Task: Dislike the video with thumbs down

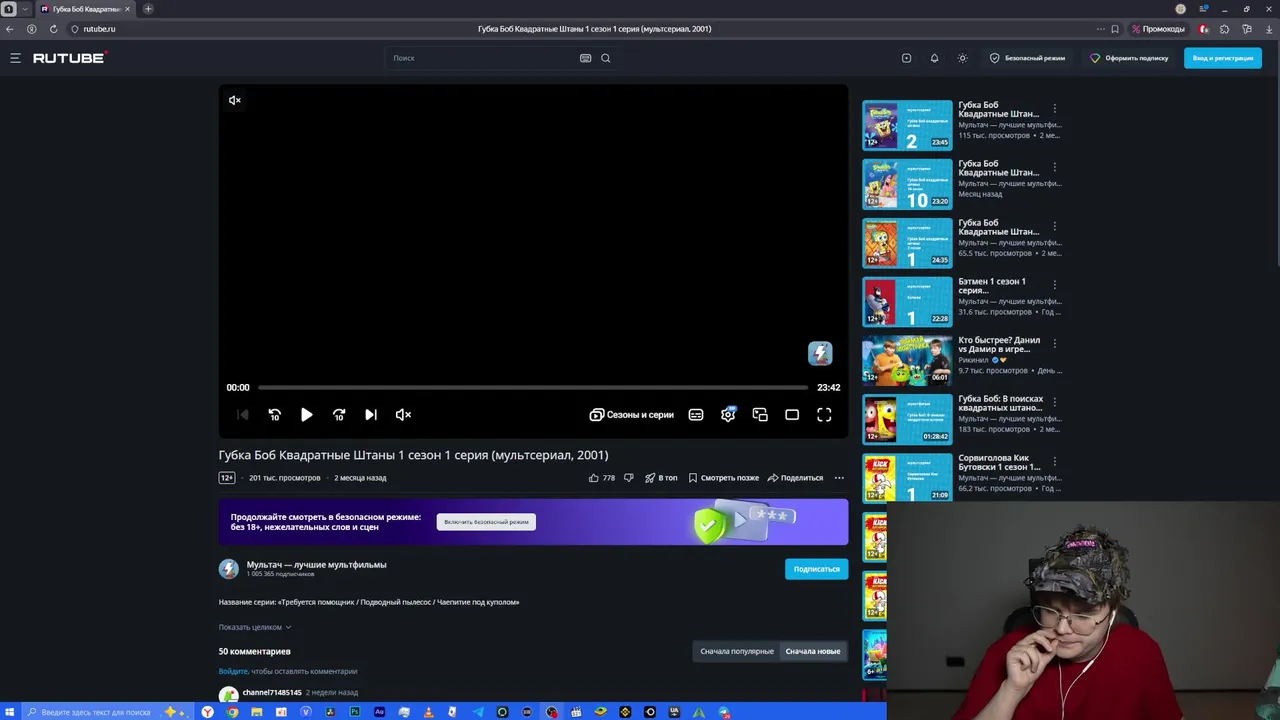Action: pyautogui.click(x=628, y=478)
